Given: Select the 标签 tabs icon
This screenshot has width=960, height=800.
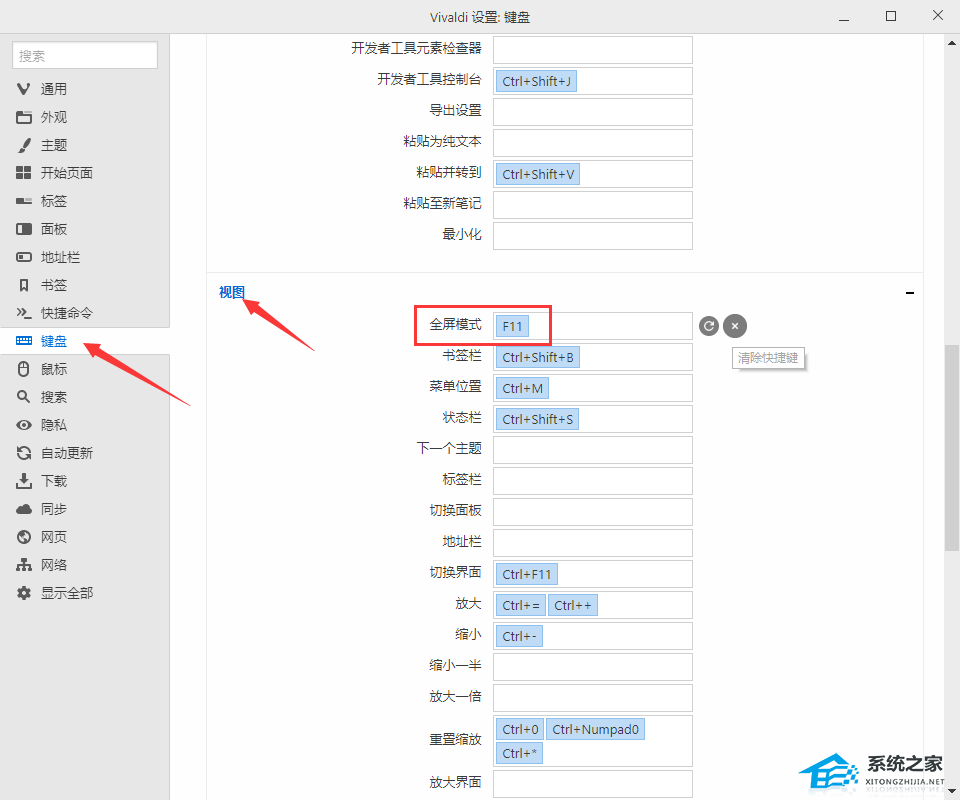Looking at the screenshot, I should tap(24, 201).
